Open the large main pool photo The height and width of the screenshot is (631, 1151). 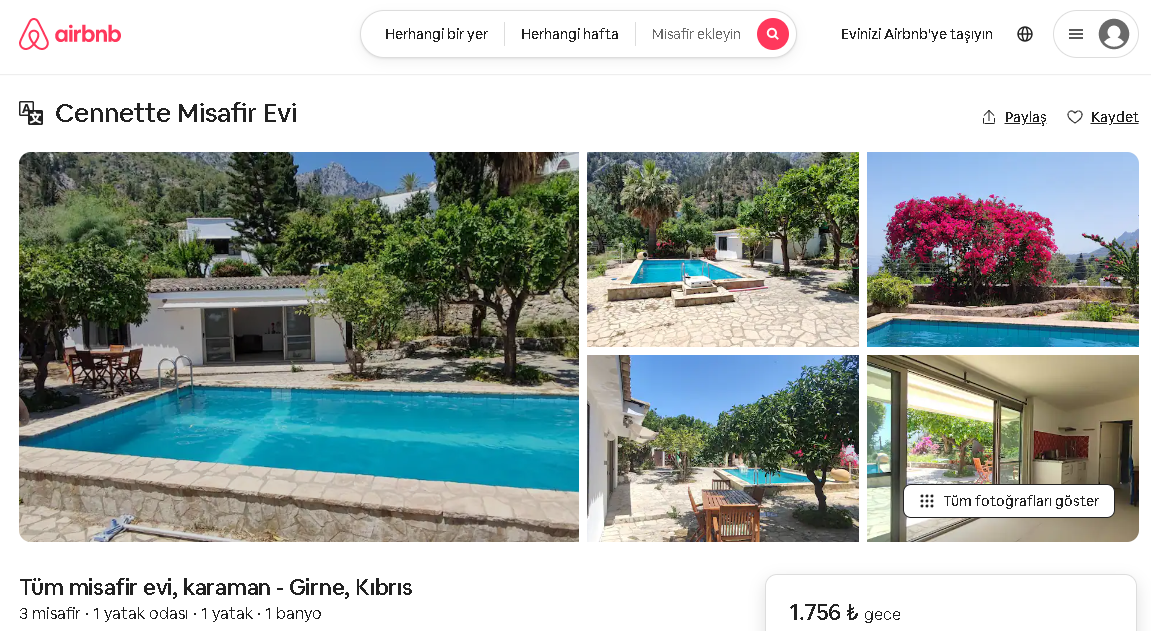click(x=299, y=347)
